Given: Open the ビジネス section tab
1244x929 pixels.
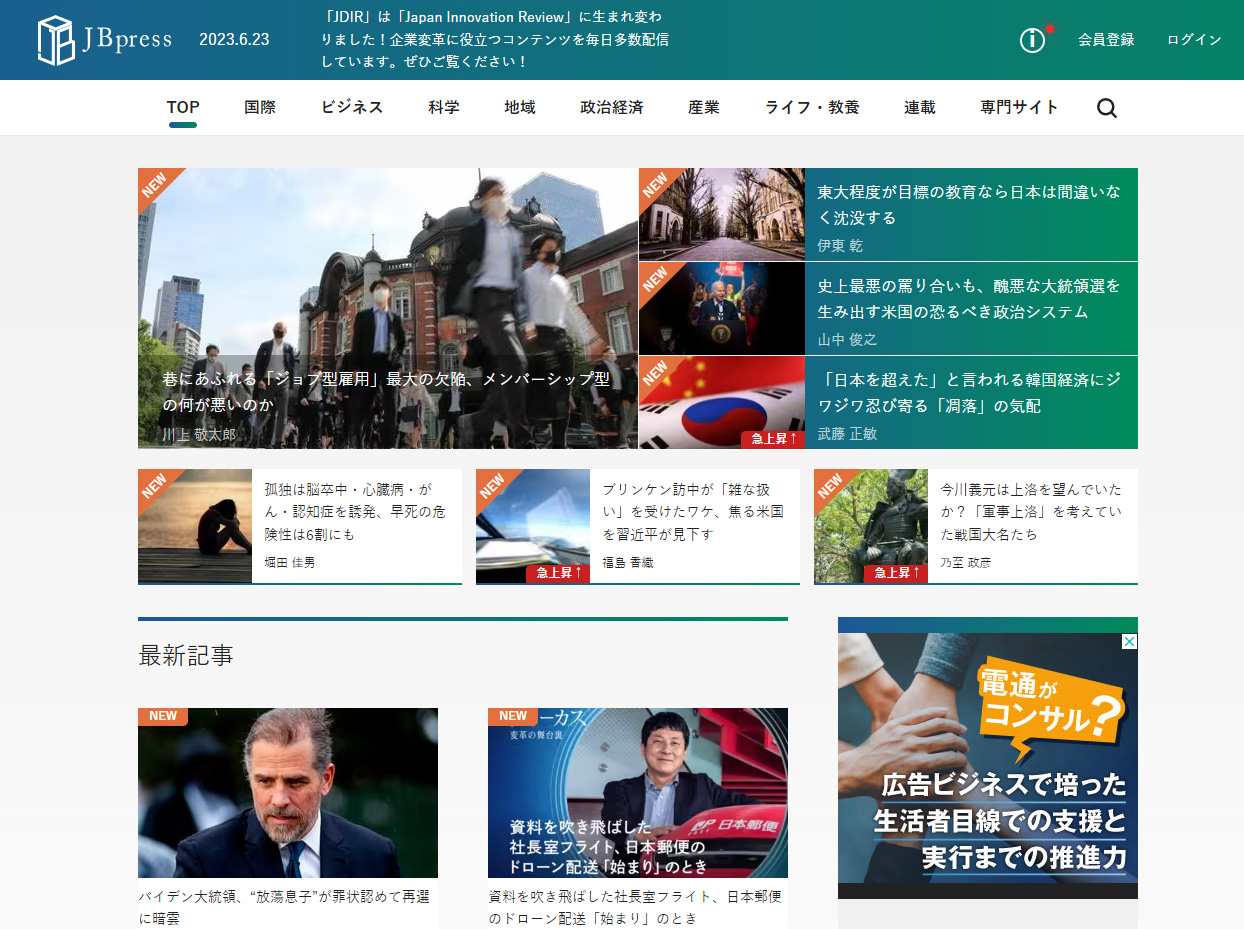Looking at the screenshot, I should pyautogui.click(x=352, y=107).
